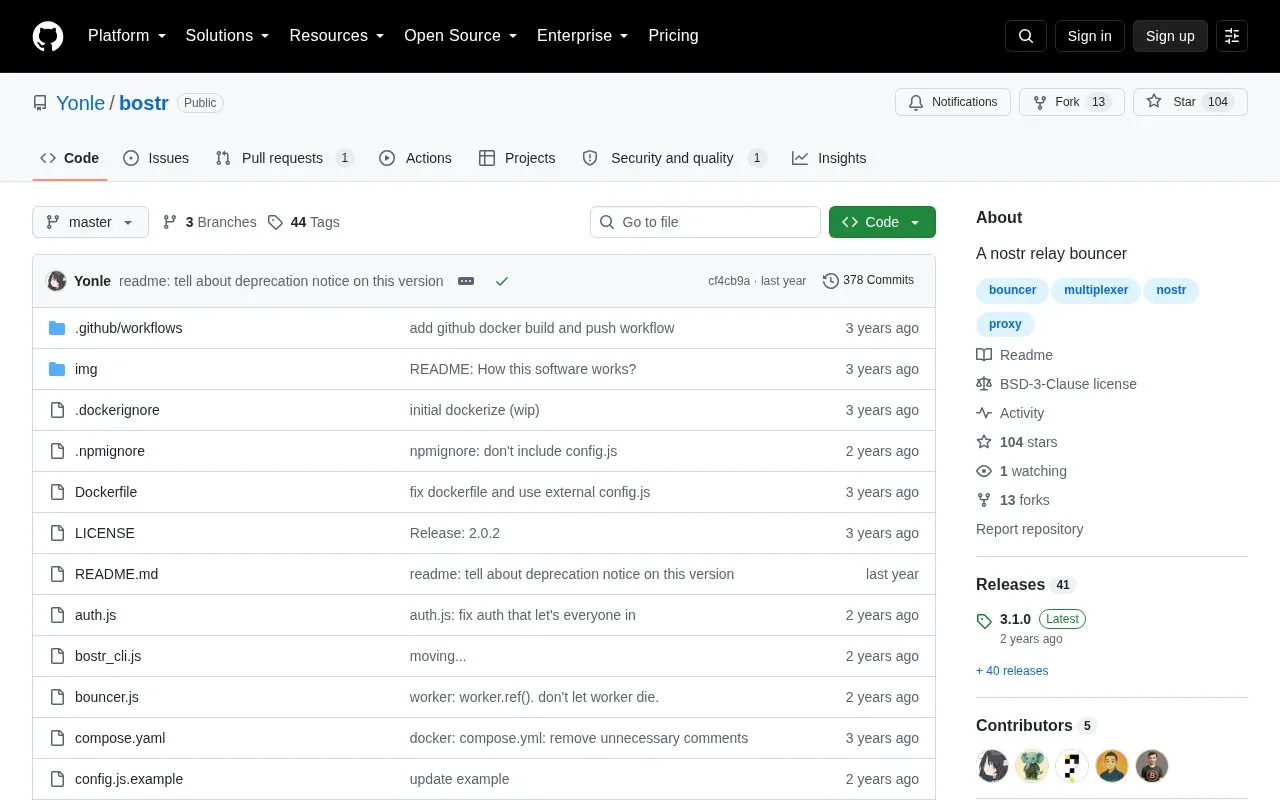Click the history clock icon by 378 Commits
The height and width of the screenshot is (800, 1280).
coord(831,281)
